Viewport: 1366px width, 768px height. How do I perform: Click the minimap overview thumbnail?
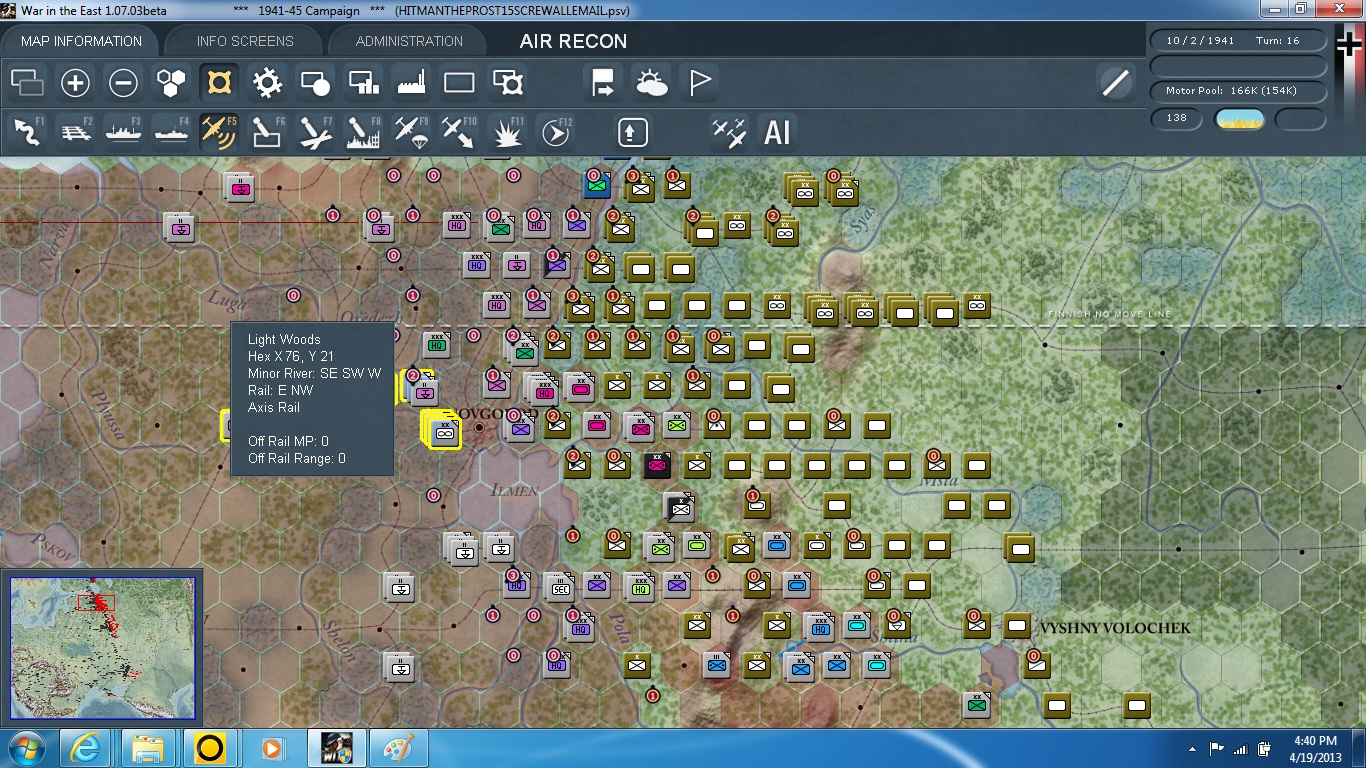(x=102, y=647)
